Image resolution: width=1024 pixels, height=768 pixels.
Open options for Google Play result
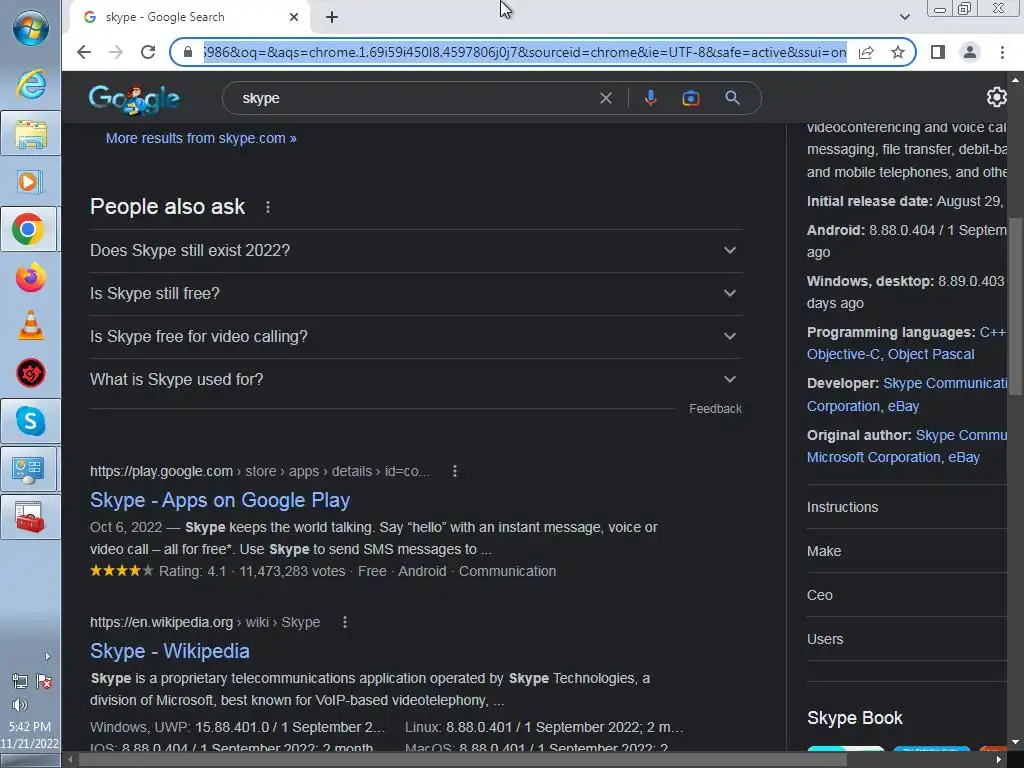[x=455, y=471]
